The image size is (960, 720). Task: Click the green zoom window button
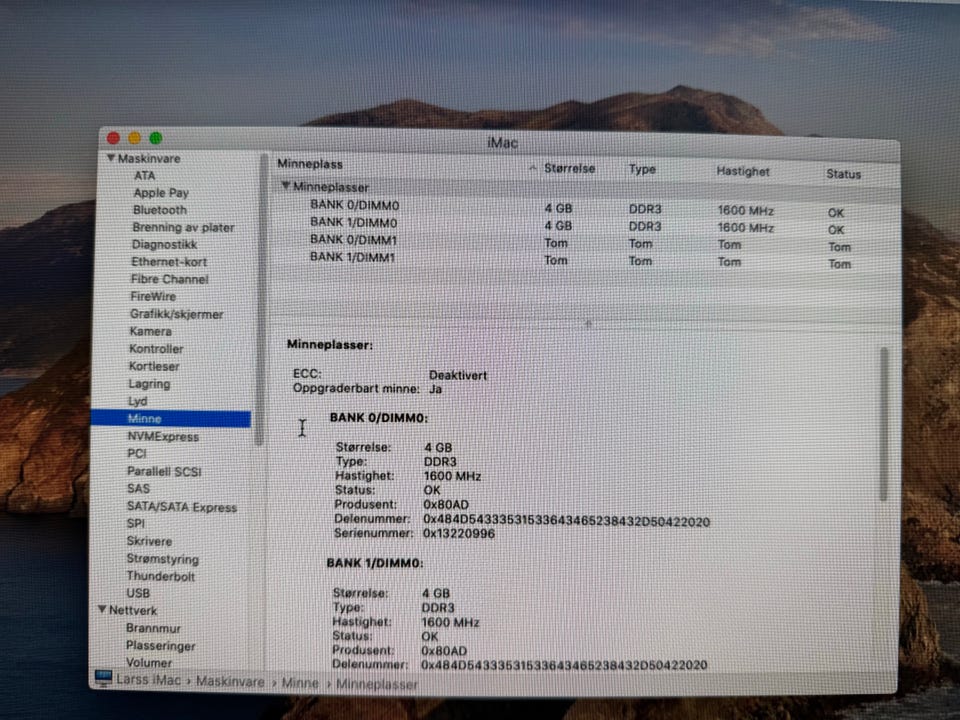click(x=156, y=138)
